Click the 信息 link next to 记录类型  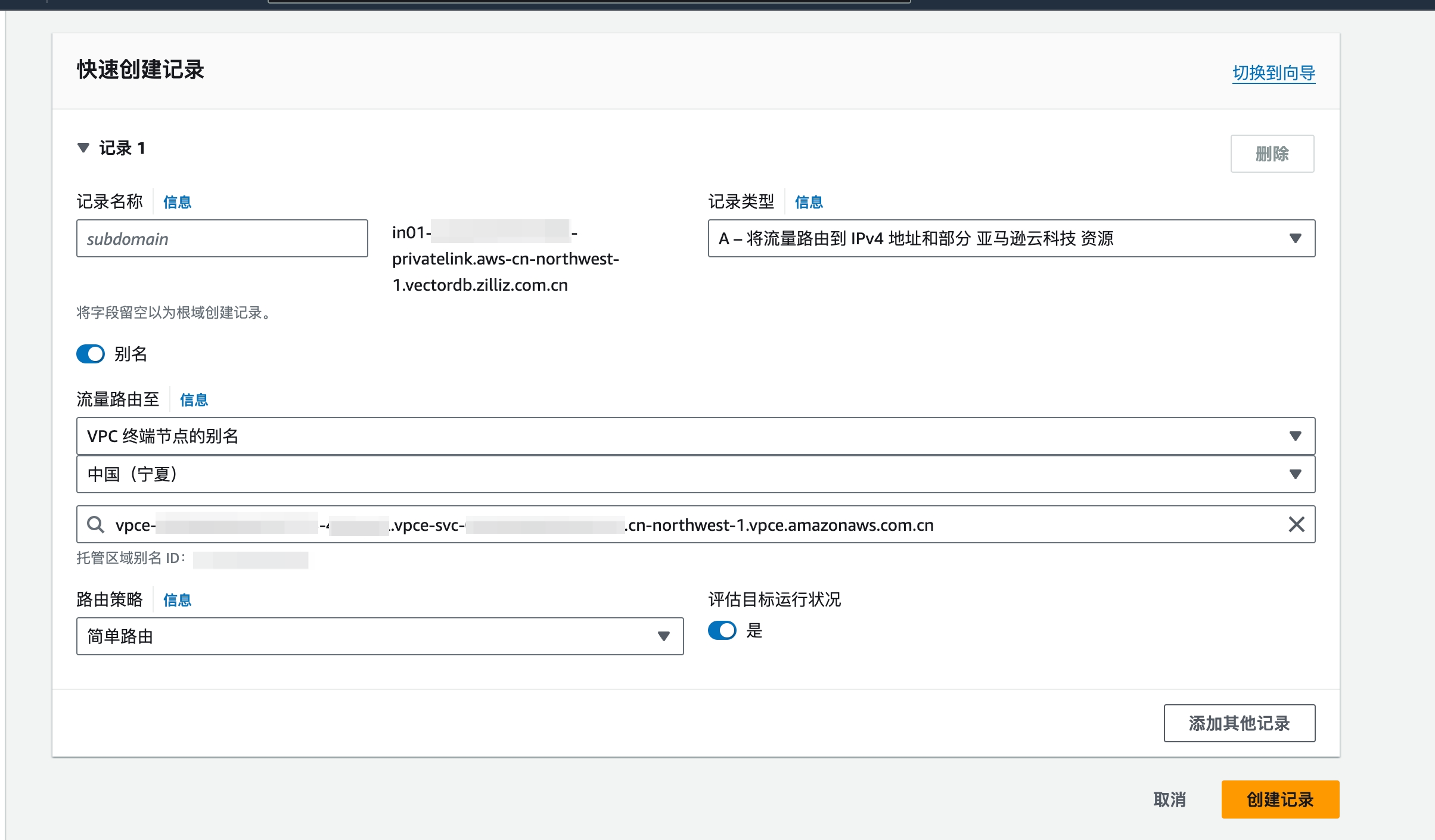click(x=809, y=203)
